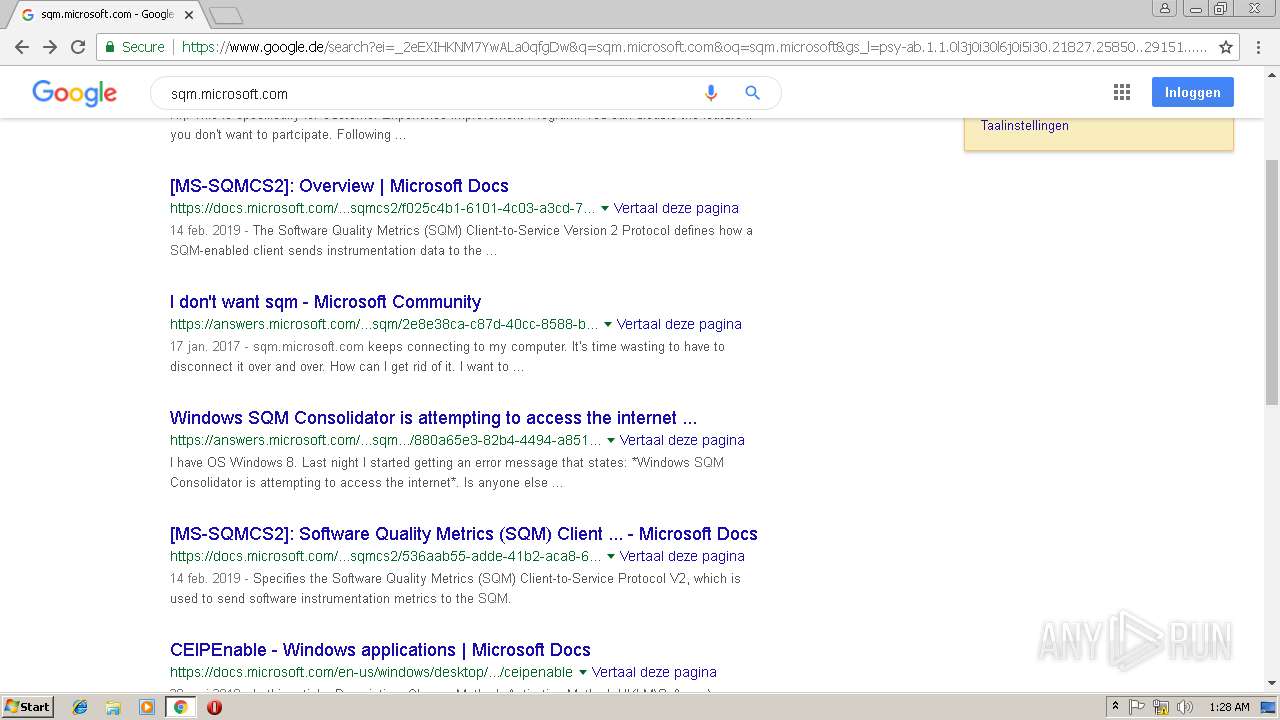The height and width of the screenshot is (720, 1280).
Task: Click 'Vertaal deze pagina' for 'I don't want sqm'
Action: pos(679,325)
